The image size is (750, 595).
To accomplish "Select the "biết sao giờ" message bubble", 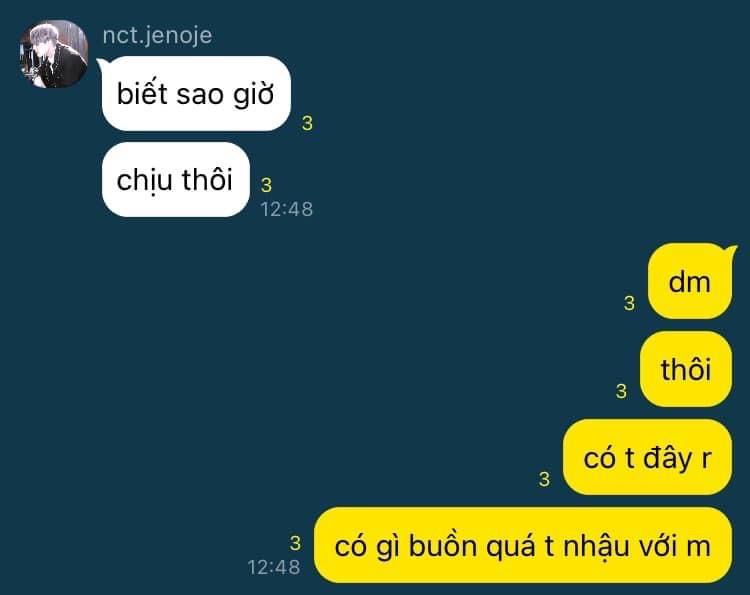I will pos(196,94).
